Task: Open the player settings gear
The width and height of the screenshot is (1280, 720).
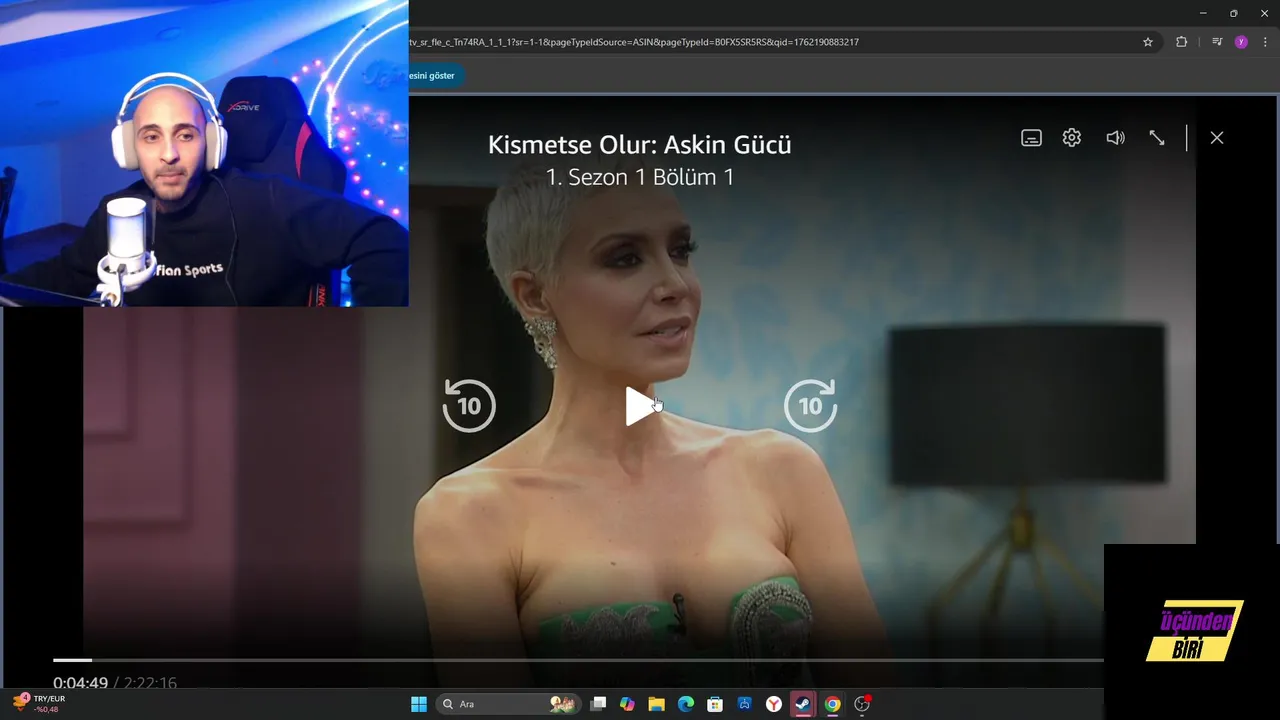Action: [1072, 138]
